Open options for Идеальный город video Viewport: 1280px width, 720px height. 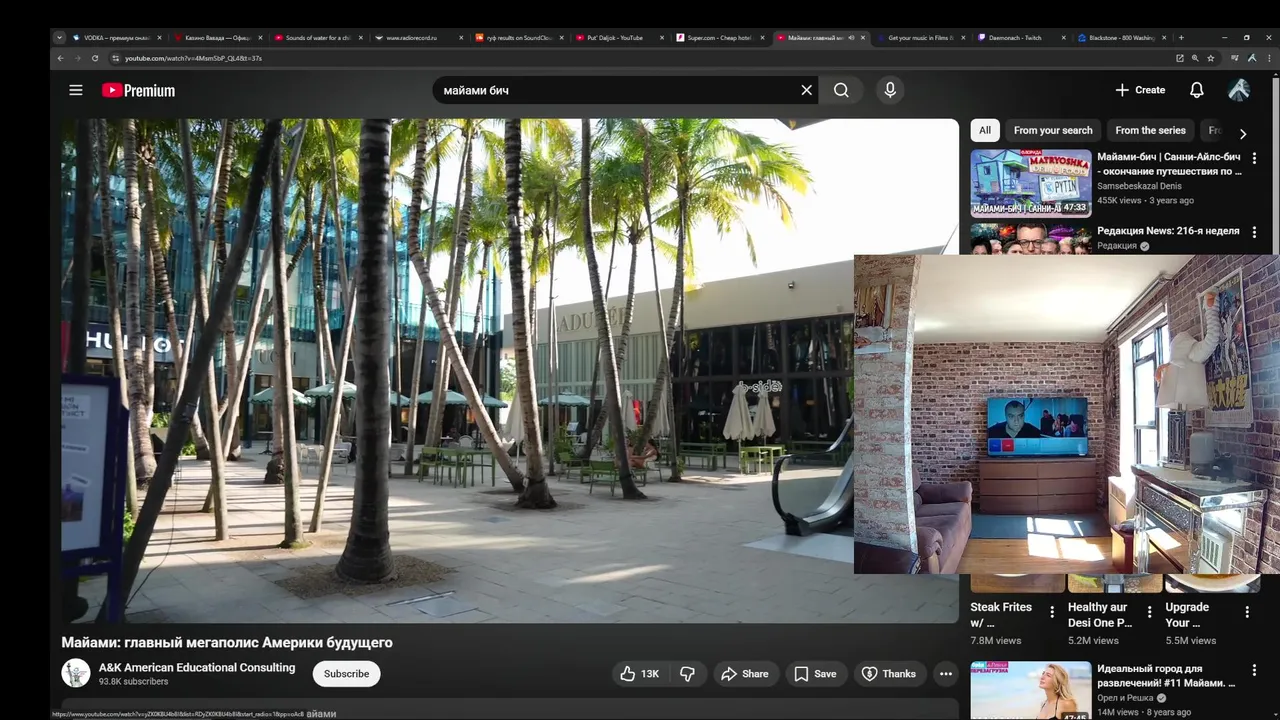pyautogui.click(x=1254, y=670)
